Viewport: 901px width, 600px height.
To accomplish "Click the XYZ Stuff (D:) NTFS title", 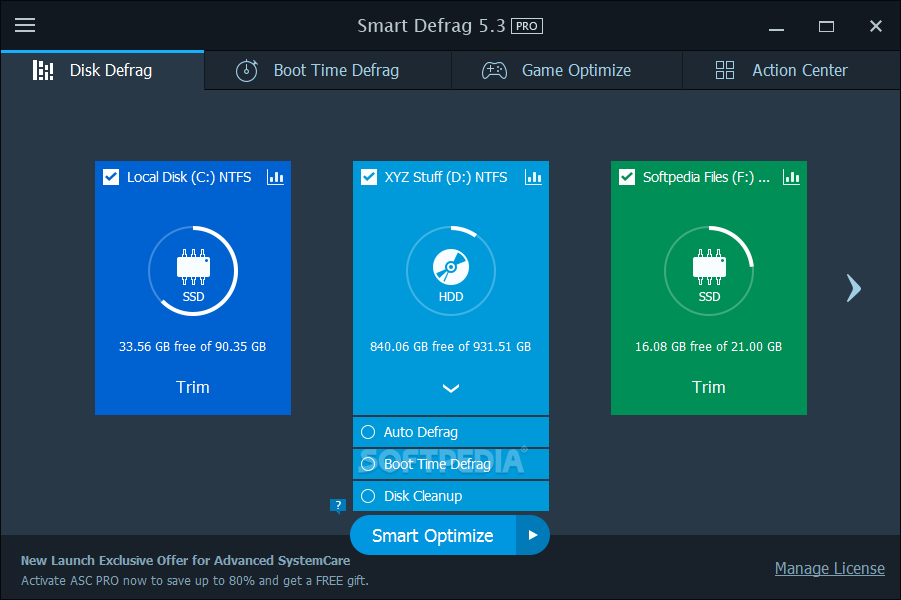I will [446, 177].
